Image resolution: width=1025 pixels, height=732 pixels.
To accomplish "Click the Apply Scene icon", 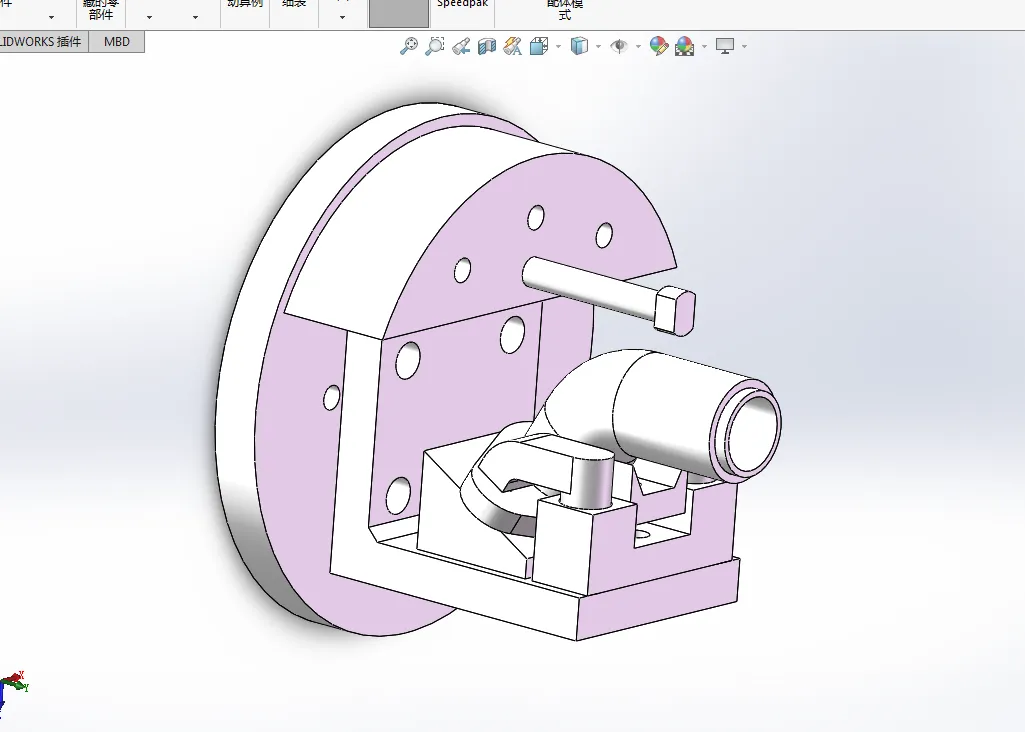I will click(x=685, y=46).
